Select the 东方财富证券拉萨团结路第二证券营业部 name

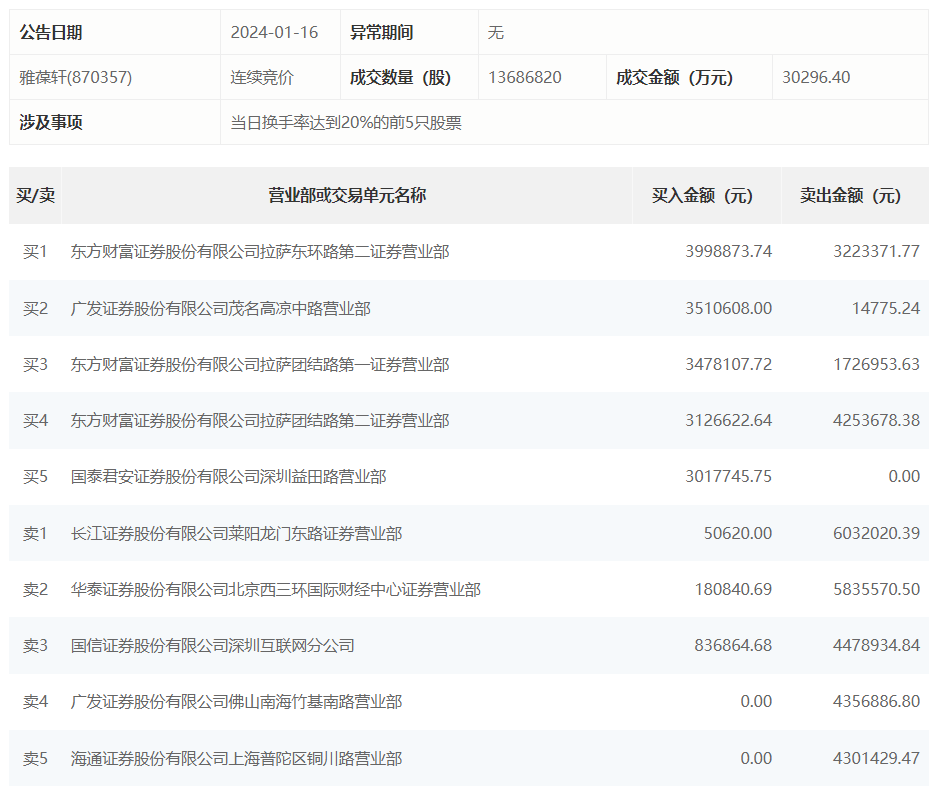click(260, 421)
